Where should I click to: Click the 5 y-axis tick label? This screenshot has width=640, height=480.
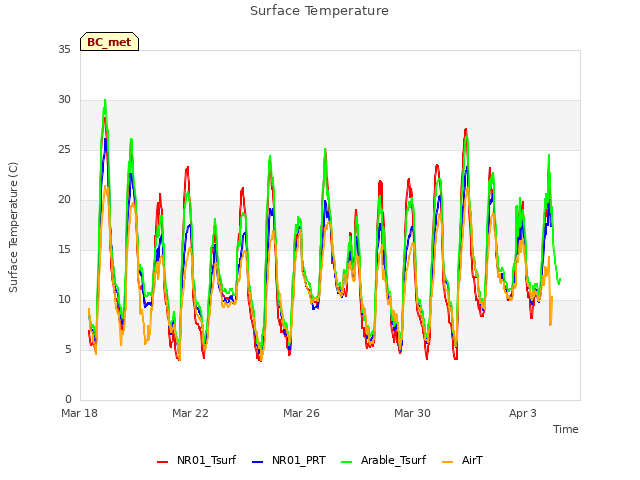pyautogui.click(x=68, y=350)
